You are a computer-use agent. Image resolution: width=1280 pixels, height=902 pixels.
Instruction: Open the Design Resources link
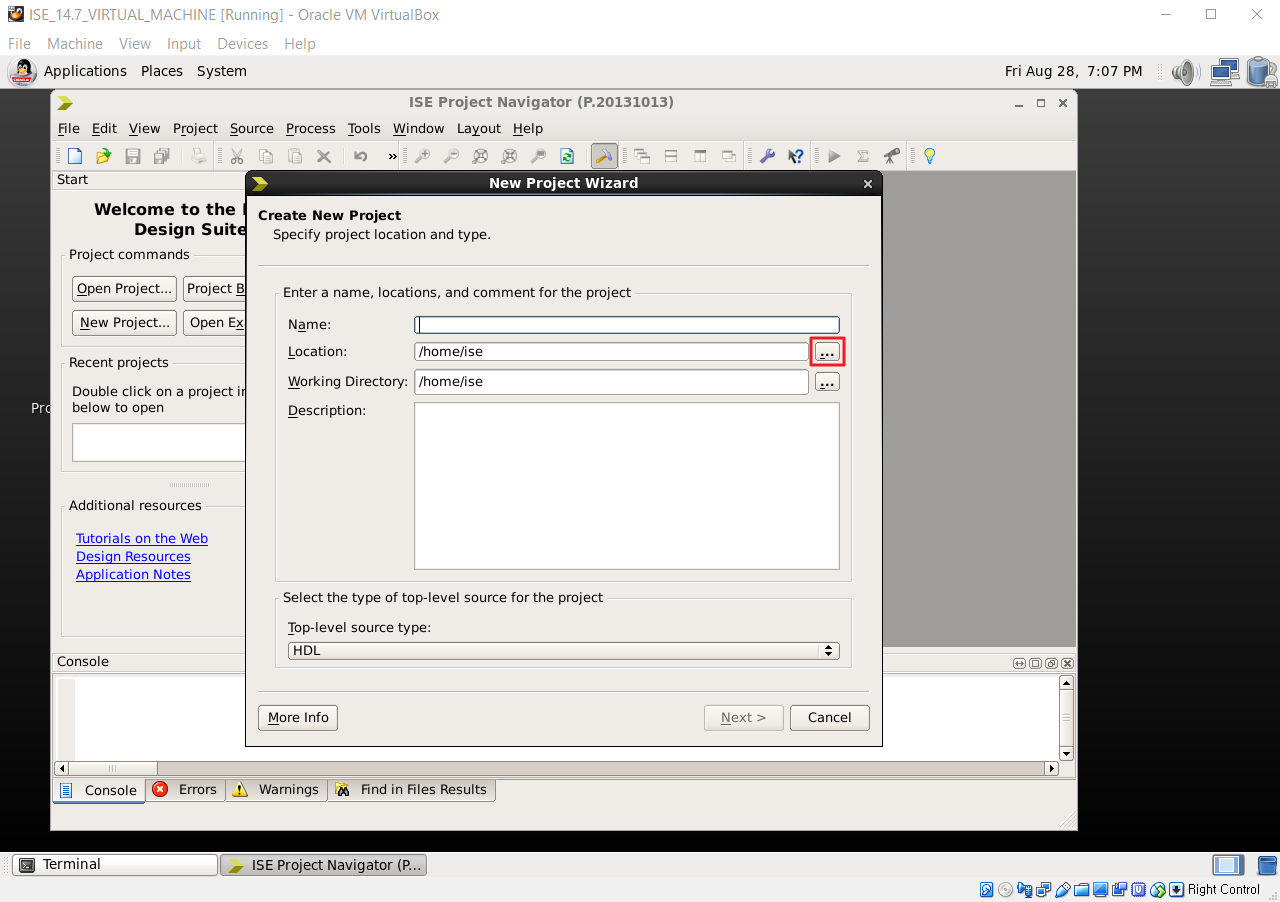coord(133,556)
